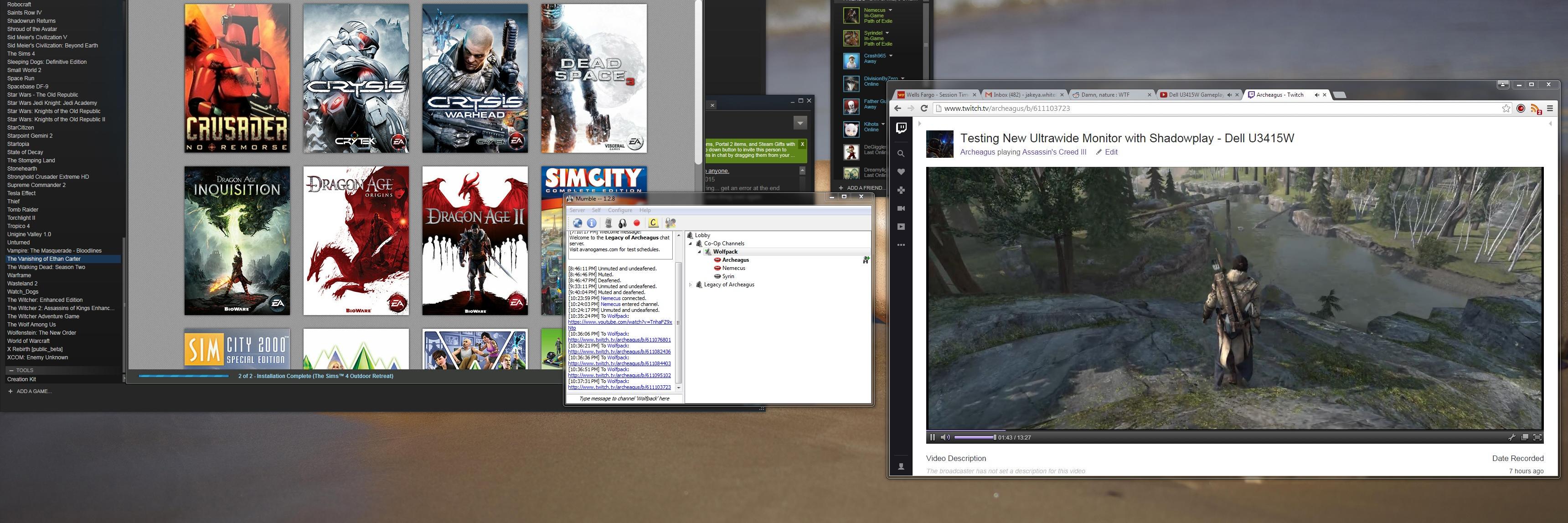Enter fullscreen on Twitch video
1568x523 pixels.
(1537, 437)
